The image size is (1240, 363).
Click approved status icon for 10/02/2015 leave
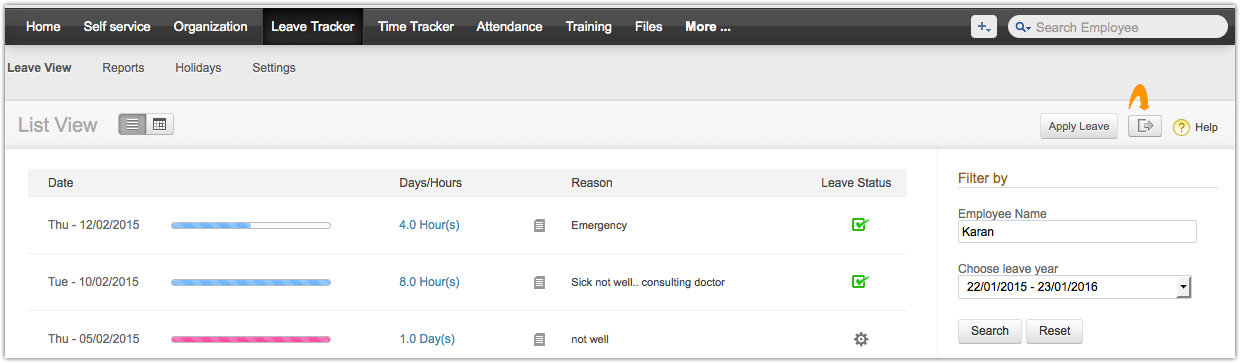pos(860,282)
